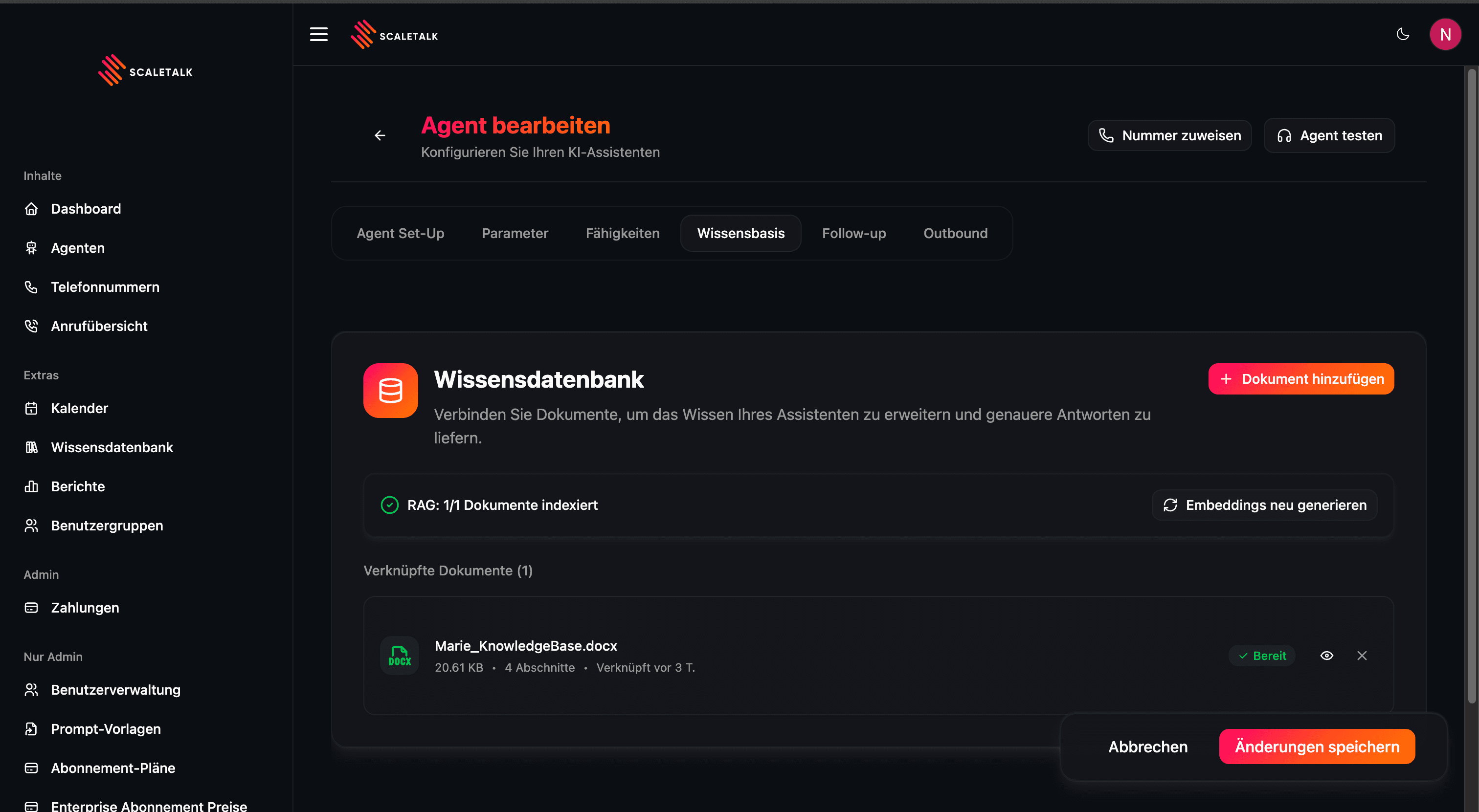Click the back arrow beside Agent bearbeiten
This screenshot has width=1479, height=812.
(x=380, y=135)
